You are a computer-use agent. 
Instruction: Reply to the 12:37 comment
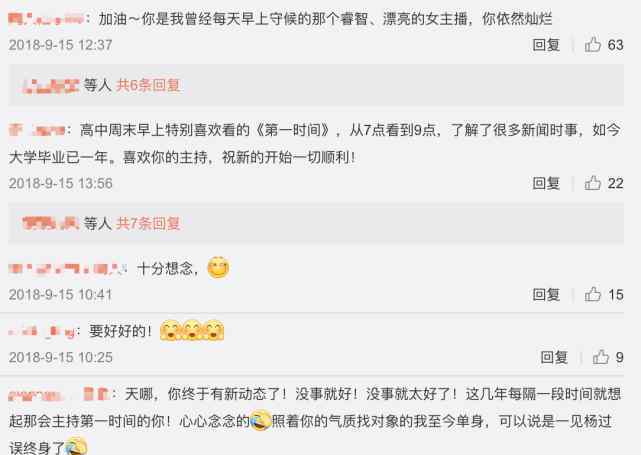tap(546, 45)
